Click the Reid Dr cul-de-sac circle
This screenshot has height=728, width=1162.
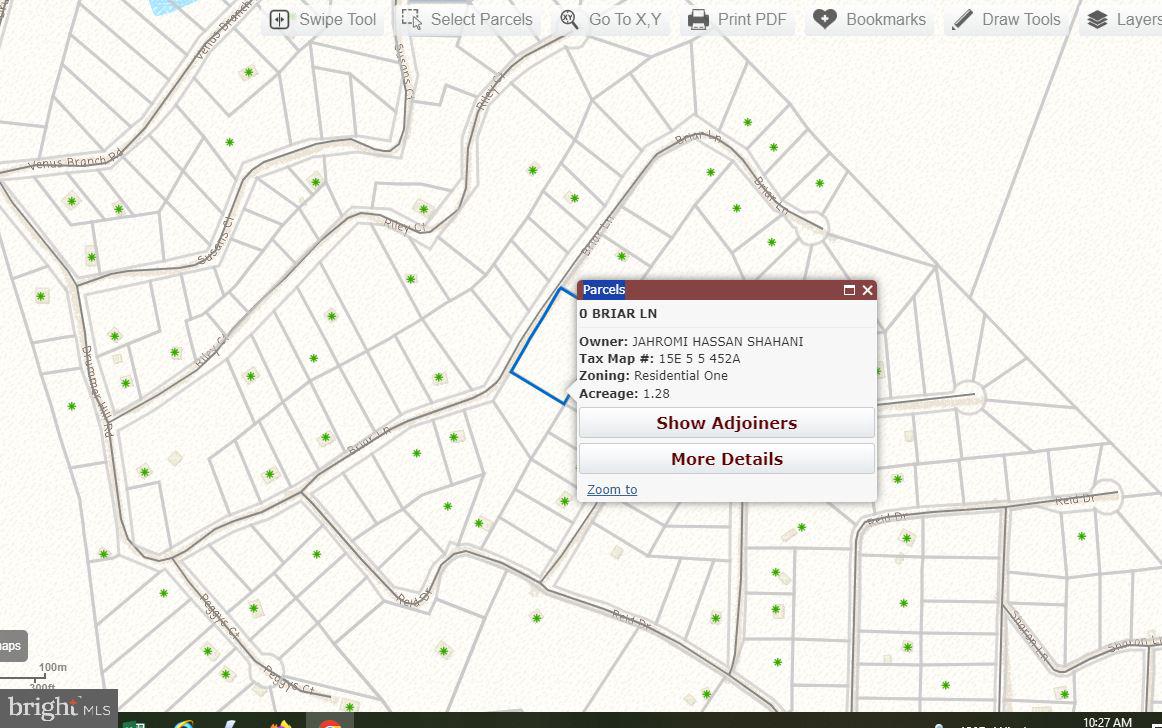point(1104,496)
